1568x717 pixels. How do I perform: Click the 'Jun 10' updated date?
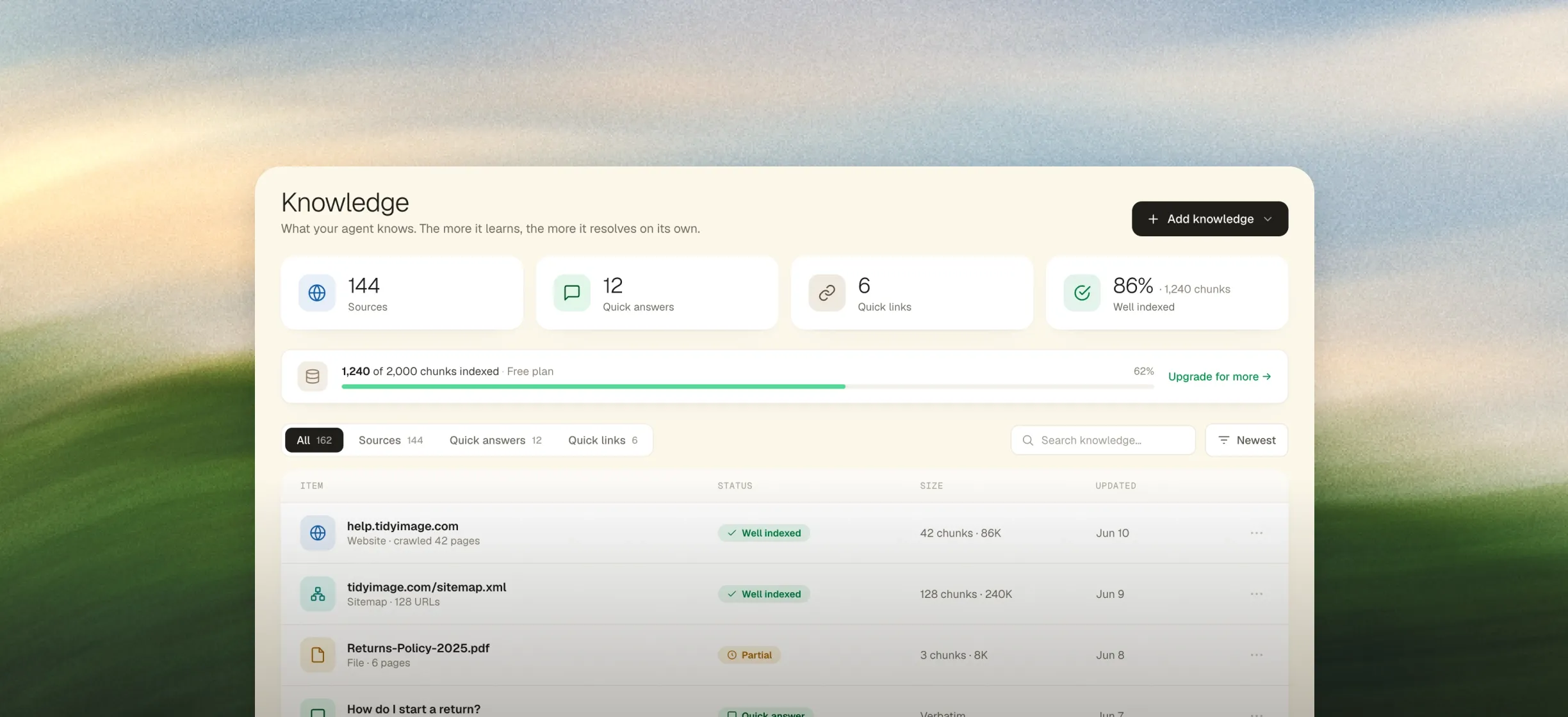[1113, 533]
